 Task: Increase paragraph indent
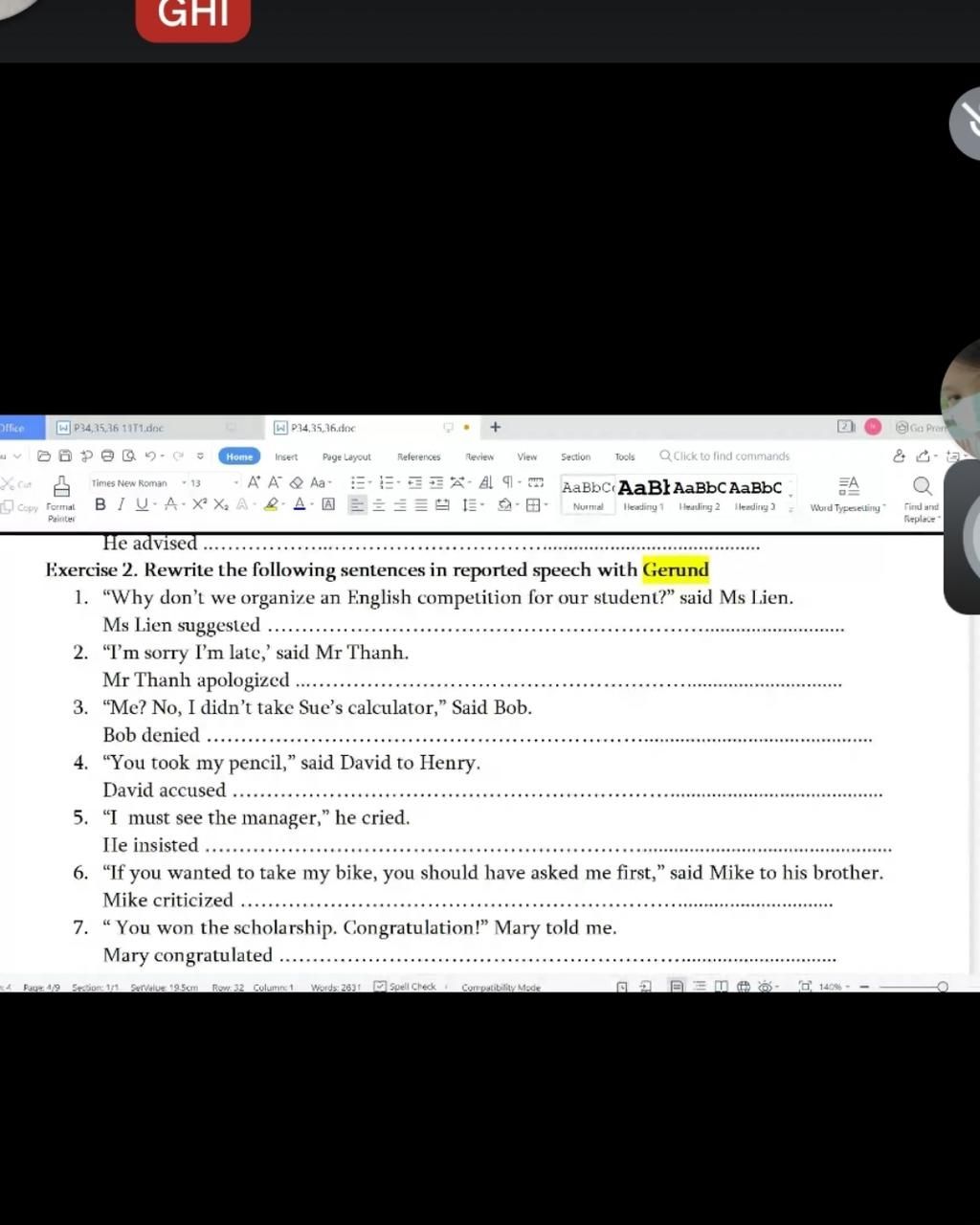pyautogui.click(x=436, y=482)
